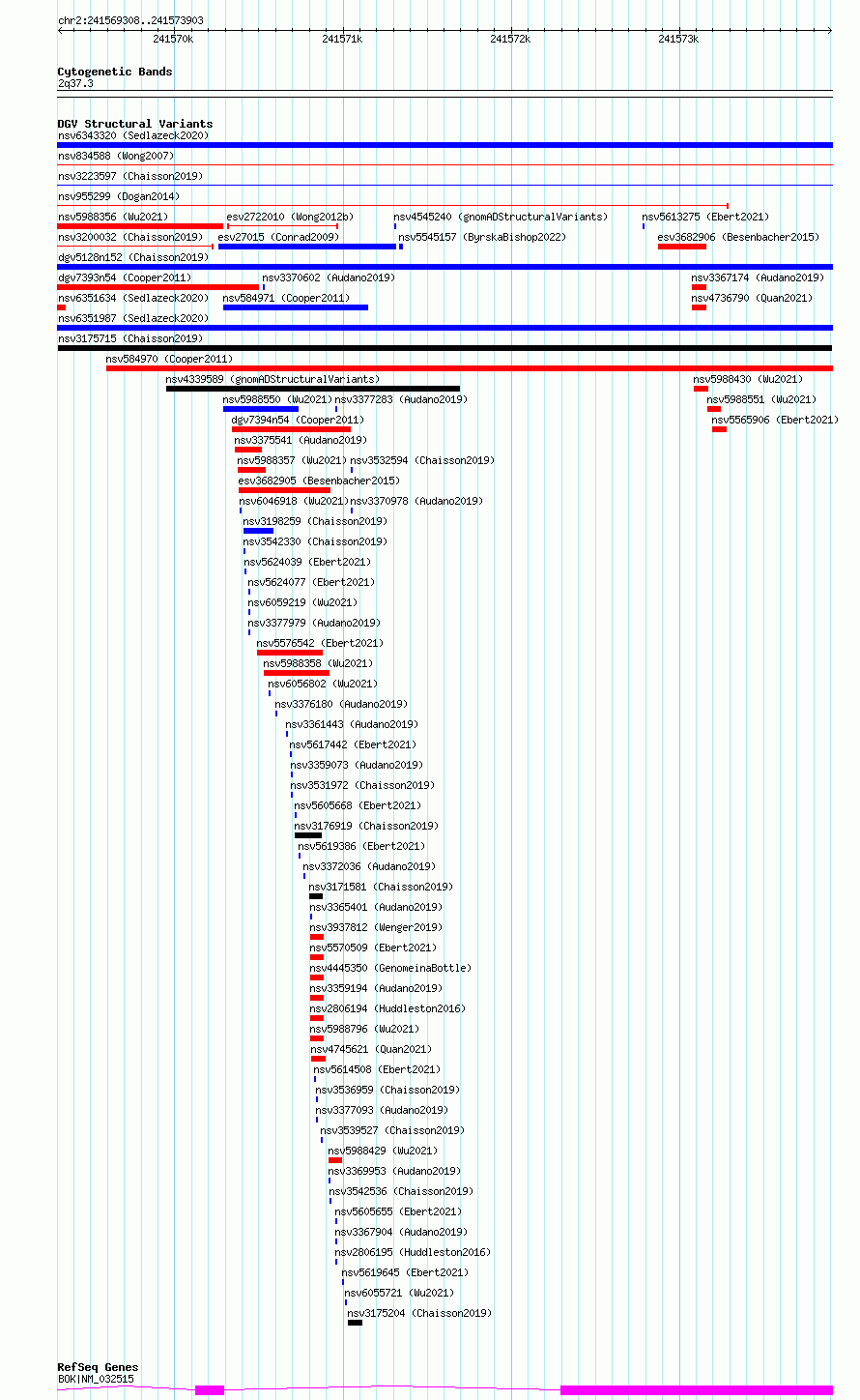Image resolution: width=860 pixels, height=1400 pixels.
Task: Click the black bar under nsv3175204
Action: 355,1323
